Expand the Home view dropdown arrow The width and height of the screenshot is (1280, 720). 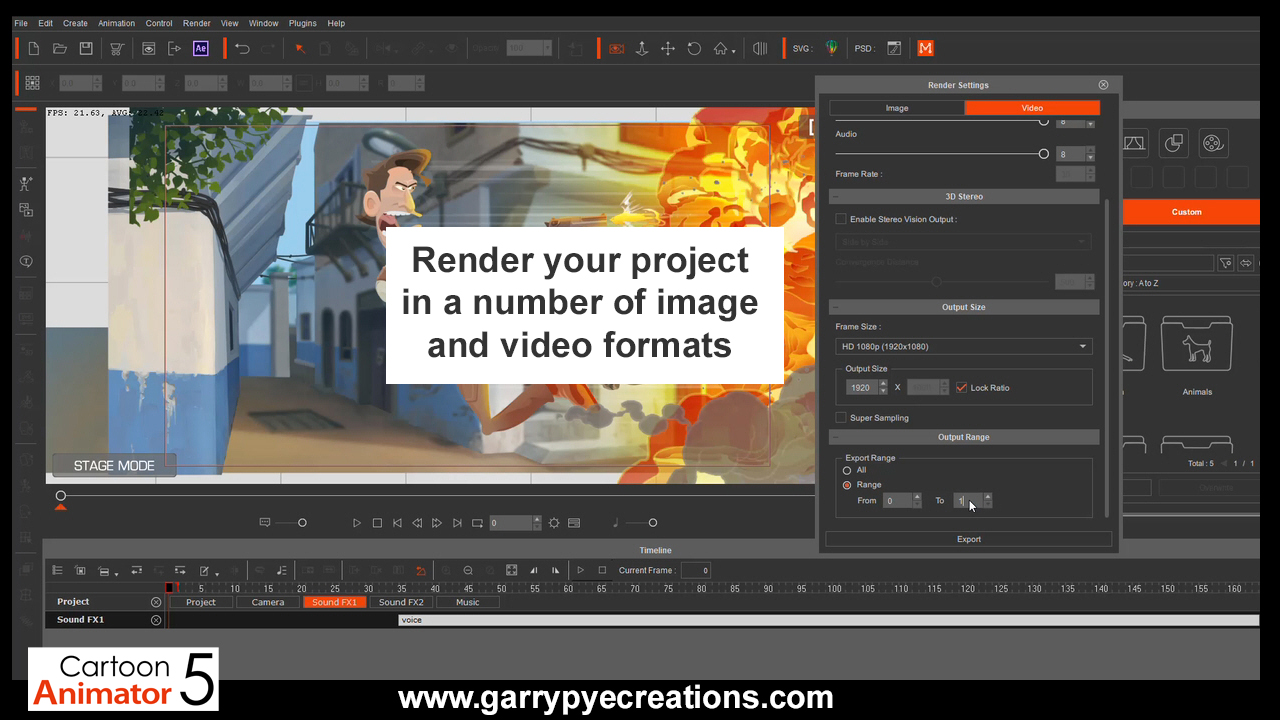tap(733, 51)
